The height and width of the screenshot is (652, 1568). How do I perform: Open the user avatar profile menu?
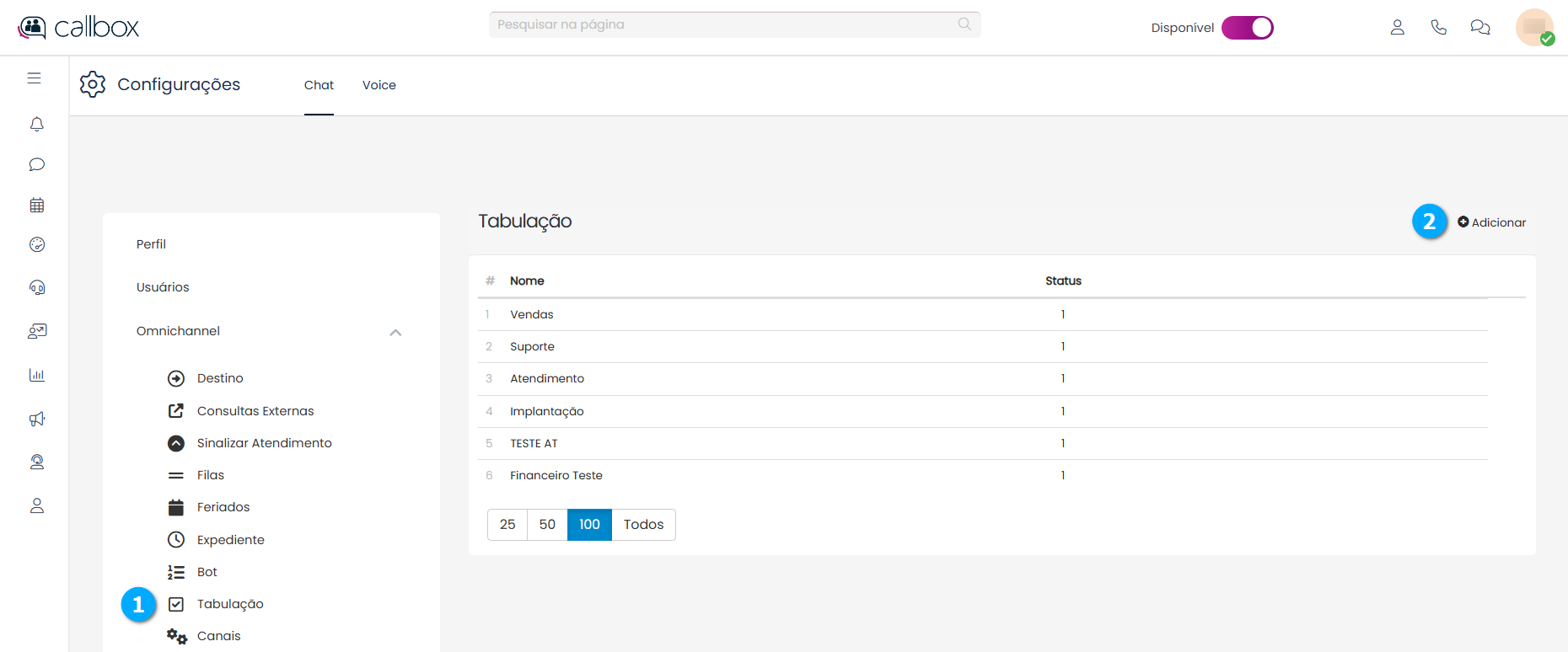pos(1533,28)
